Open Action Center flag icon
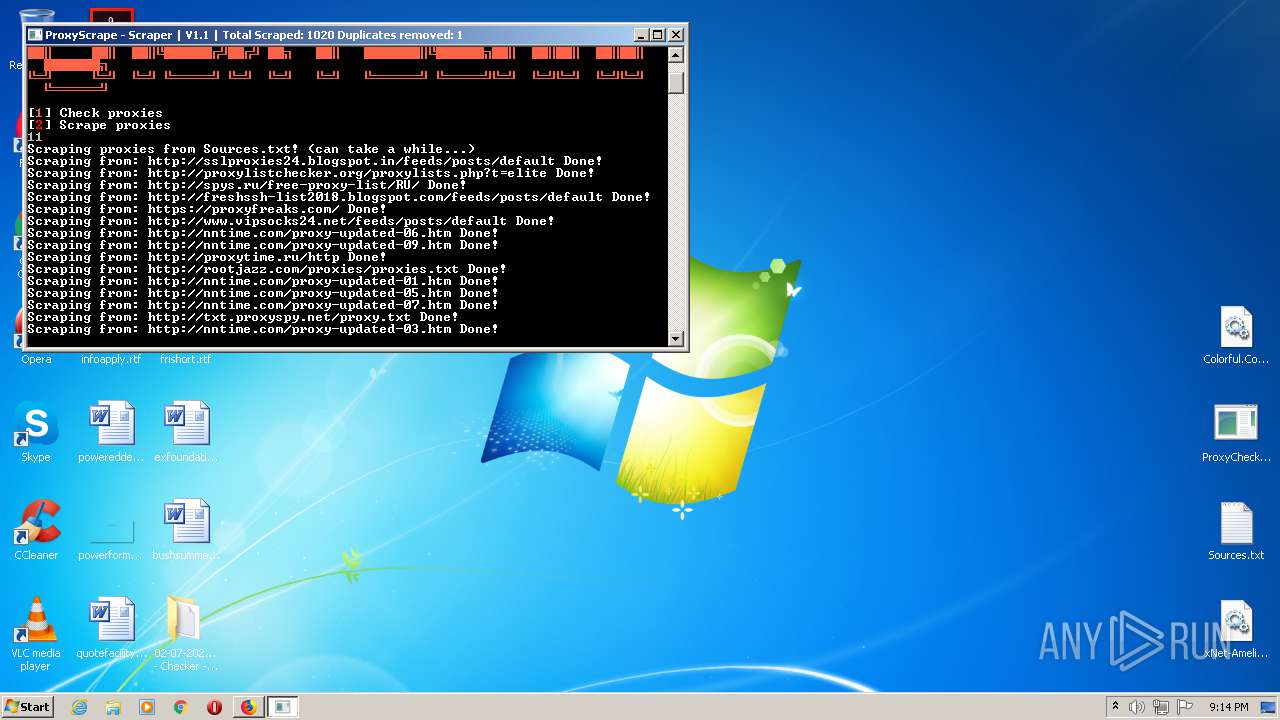The height and width of the screenshot is (720, 1280). (x=1185, y=707)
